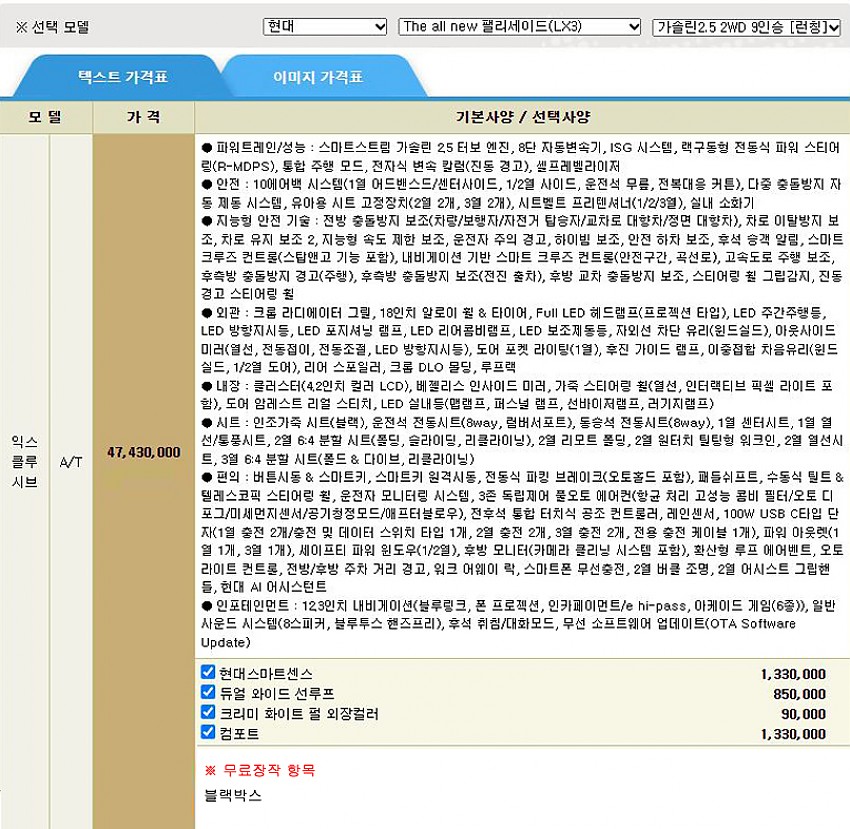Select the 익스클루시브 trim cell
The width and height of the screenshot is (850, 829).
pyautogui.click(x=24, y=461)
